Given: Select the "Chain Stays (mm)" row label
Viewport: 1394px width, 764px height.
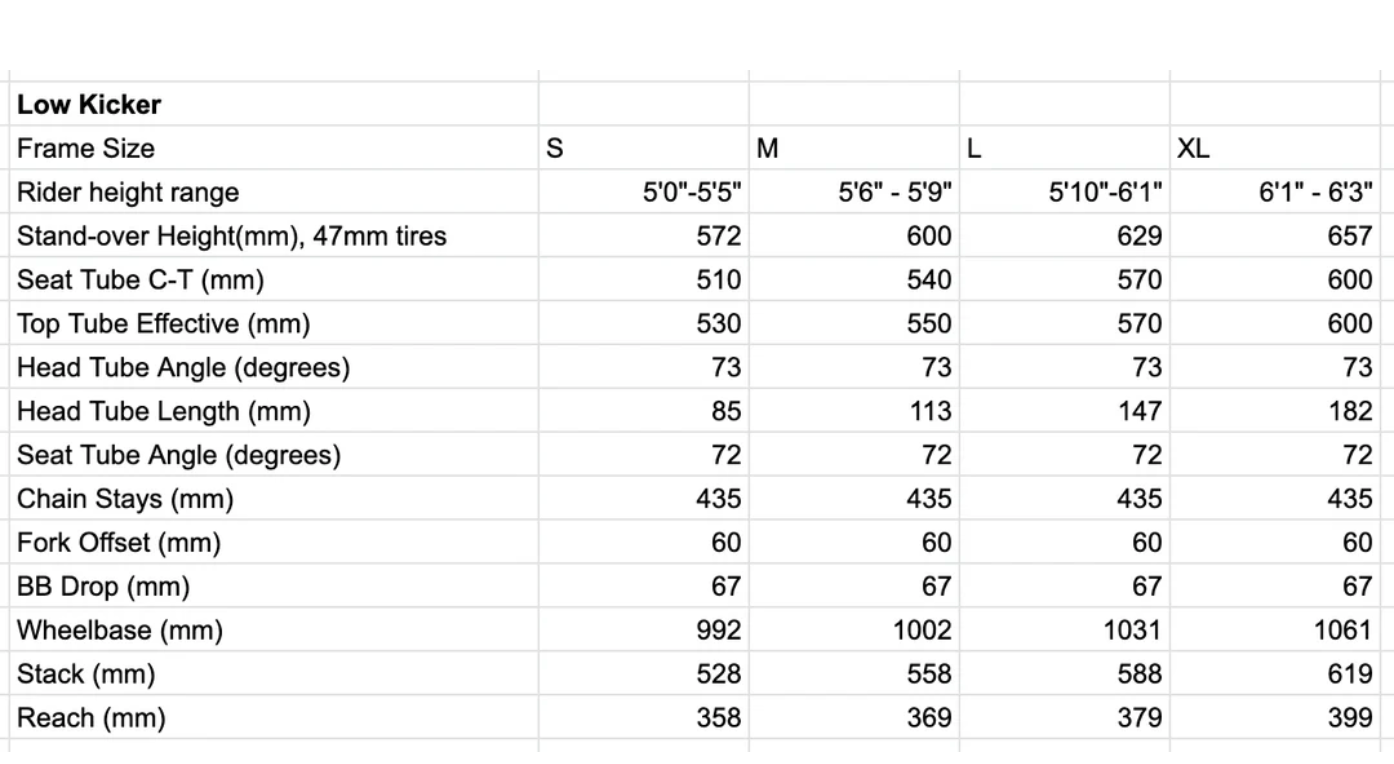Looking at the screenshot, I should (125, 499).
